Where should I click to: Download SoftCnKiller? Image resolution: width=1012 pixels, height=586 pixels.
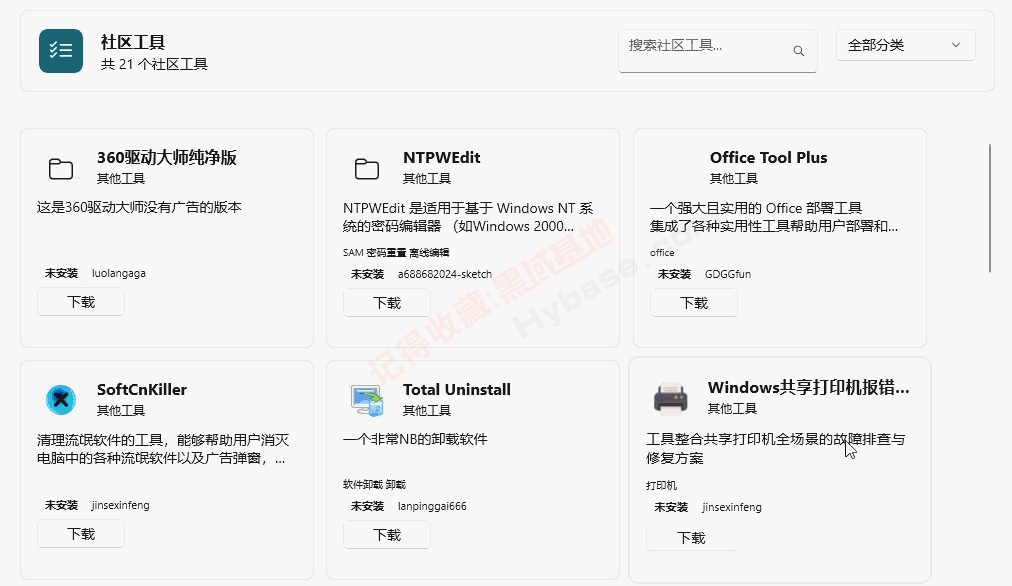pyautogui.click(x=81, y=534)
